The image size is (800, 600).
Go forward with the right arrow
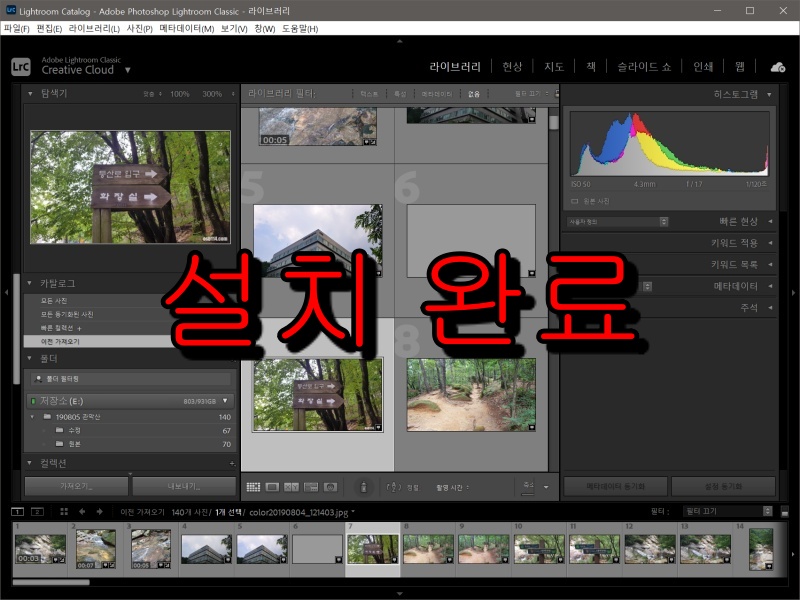click(x=99, y=511)
